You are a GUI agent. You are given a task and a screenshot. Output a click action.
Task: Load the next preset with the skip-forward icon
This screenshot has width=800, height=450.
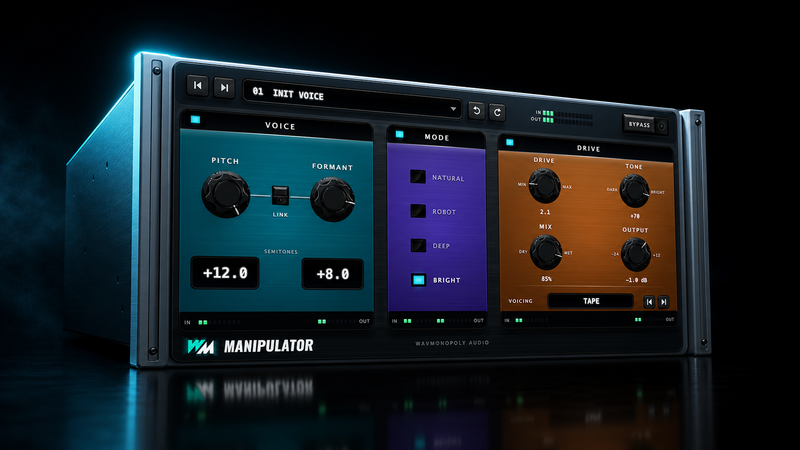(224, 88)
